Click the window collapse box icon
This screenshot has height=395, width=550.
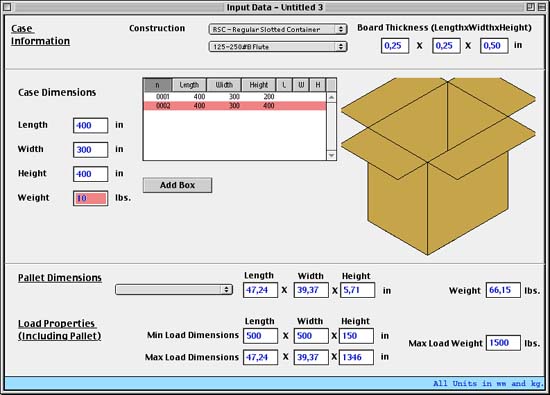[x=542, y=7]
